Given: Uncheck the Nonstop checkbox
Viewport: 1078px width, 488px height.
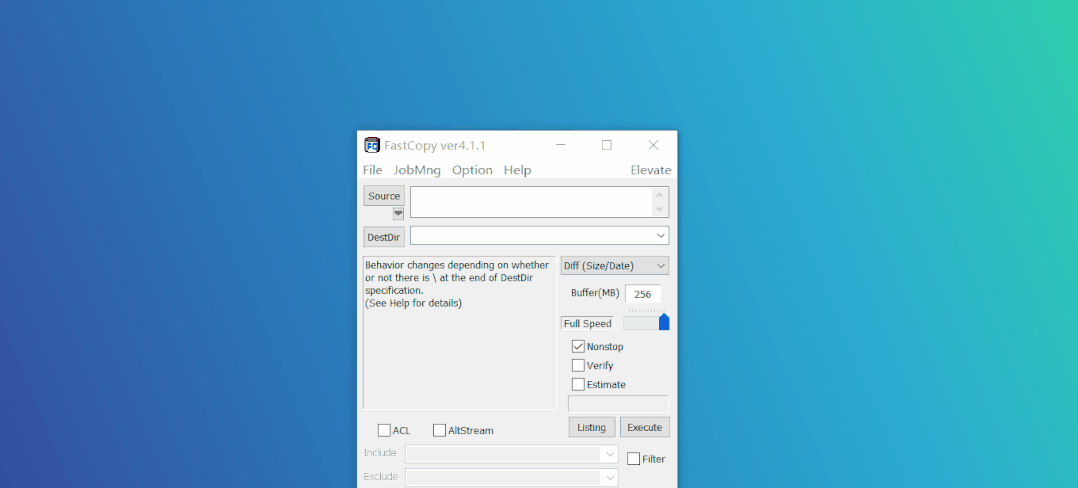Looking at the screenshot, I should (578, 346).
